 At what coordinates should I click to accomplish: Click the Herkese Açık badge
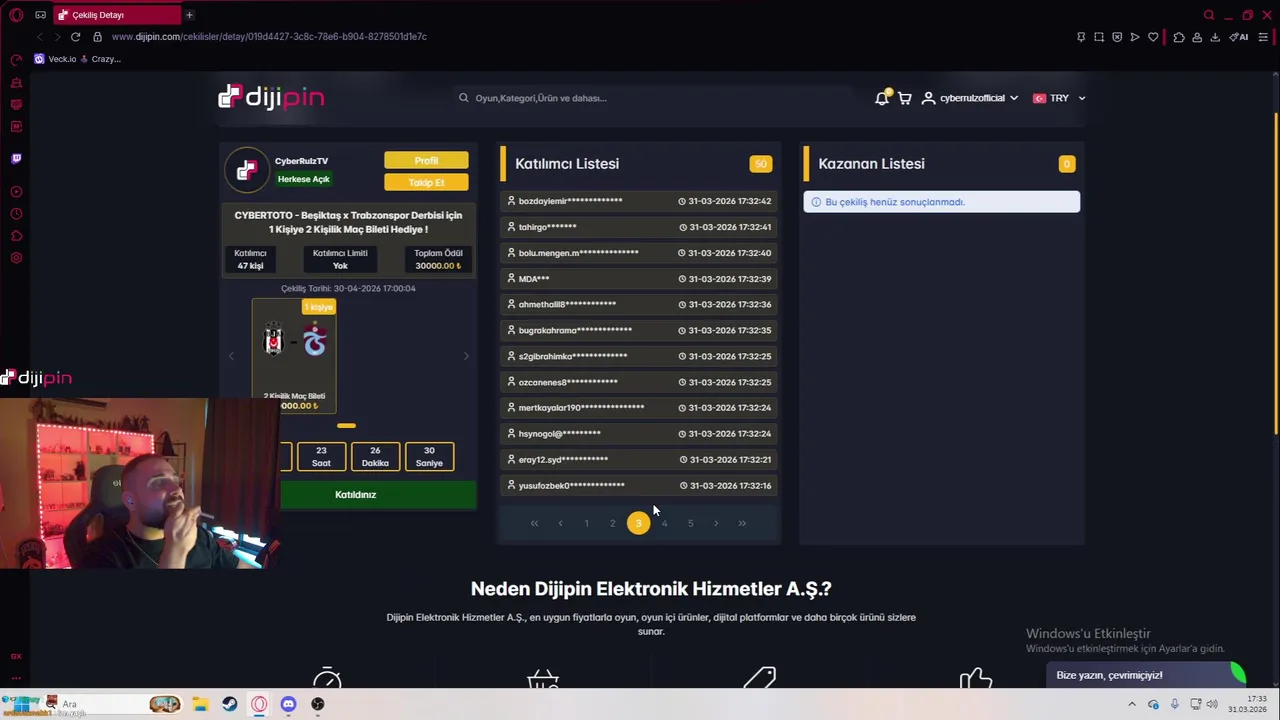point(303,179)
